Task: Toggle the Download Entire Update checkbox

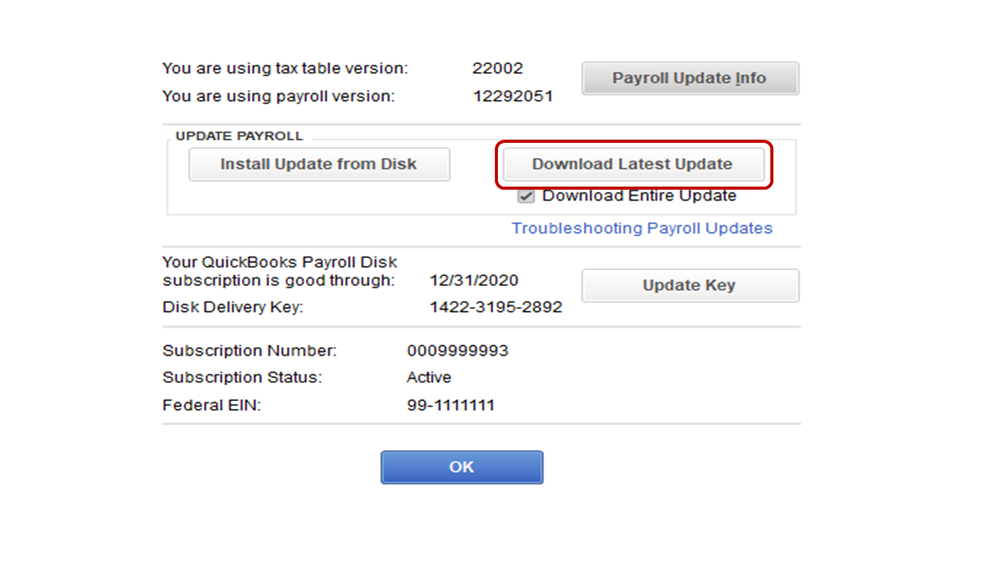Action: click(526, 196)
